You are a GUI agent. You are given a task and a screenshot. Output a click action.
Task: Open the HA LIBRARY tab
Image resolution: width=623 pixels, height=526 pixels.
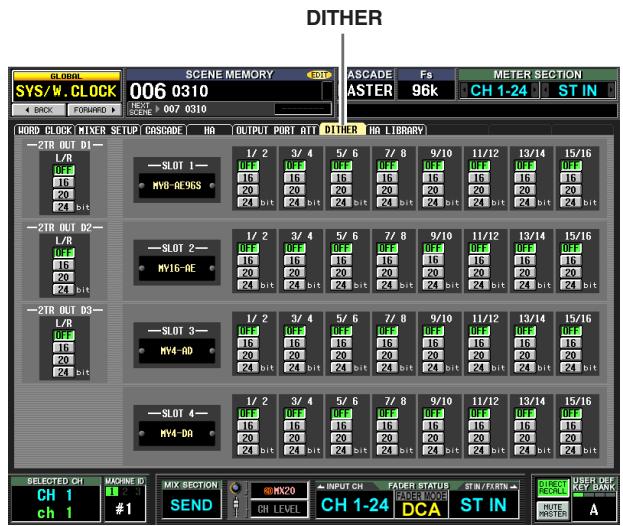click(x=396, y=130)
